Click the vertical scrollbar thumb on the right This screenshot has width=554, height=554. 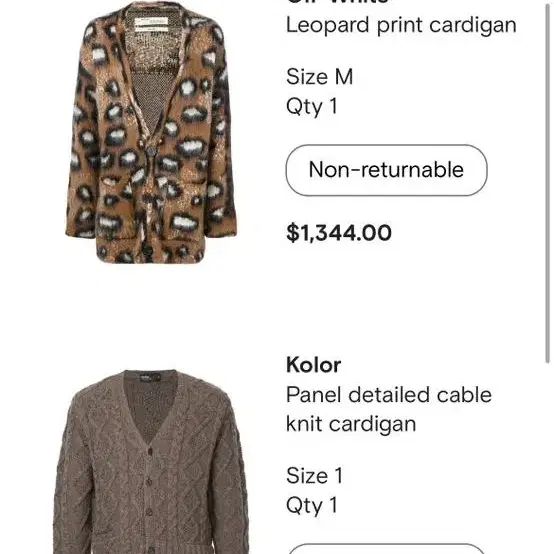pyautogui.click(x=547, y=182)
